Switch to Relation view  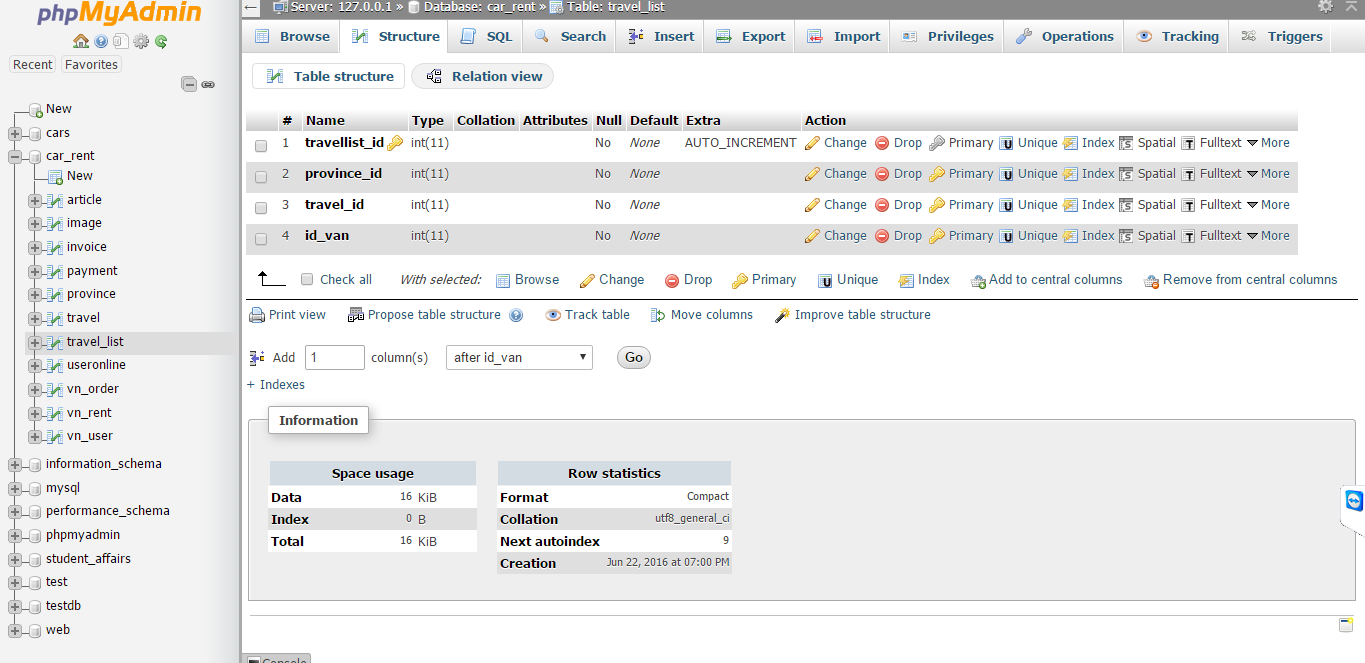point(483,77)
